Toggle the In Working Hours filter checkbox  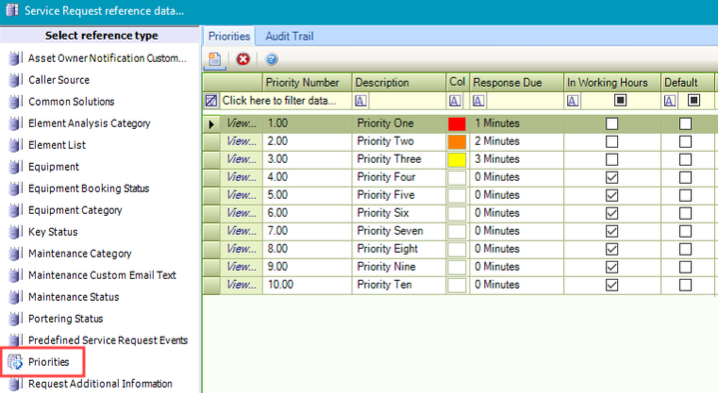click(620, 100)
